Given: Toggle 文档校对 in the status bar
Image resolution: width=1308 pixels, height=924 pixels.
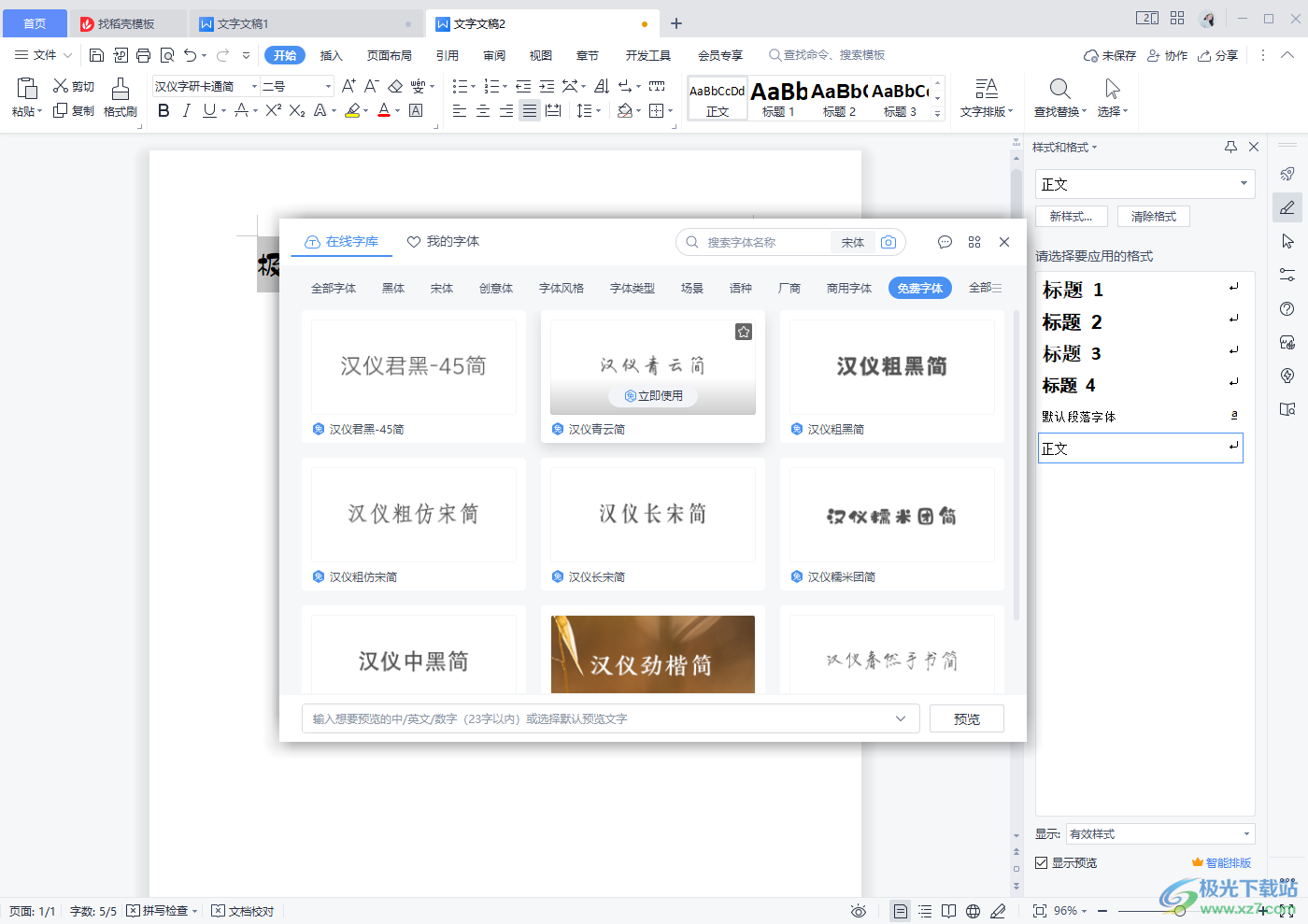Looking at the screenshot, I should (x=243, y=911).
